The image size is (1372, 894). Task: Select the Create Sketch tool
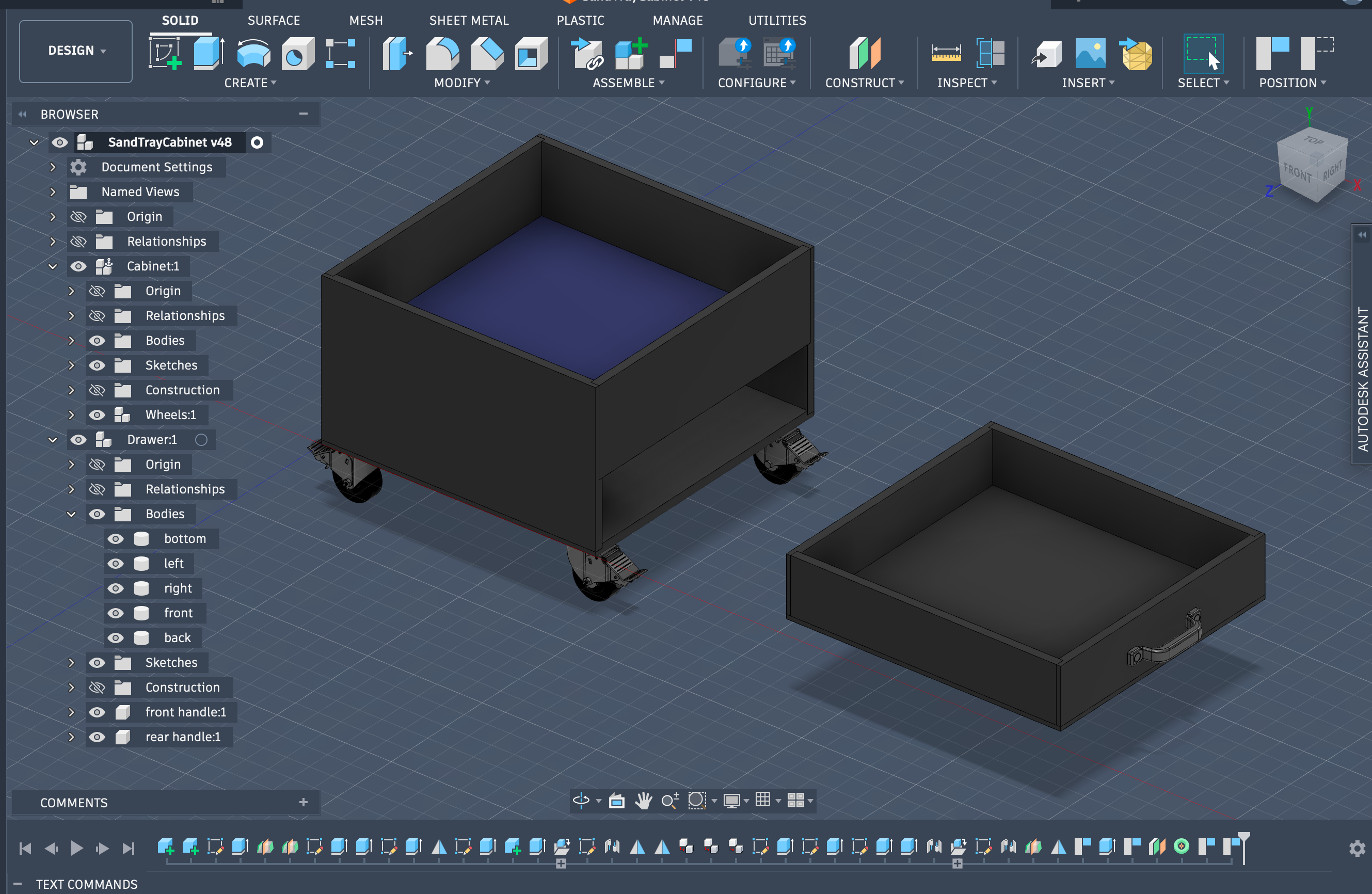[165, 54]
